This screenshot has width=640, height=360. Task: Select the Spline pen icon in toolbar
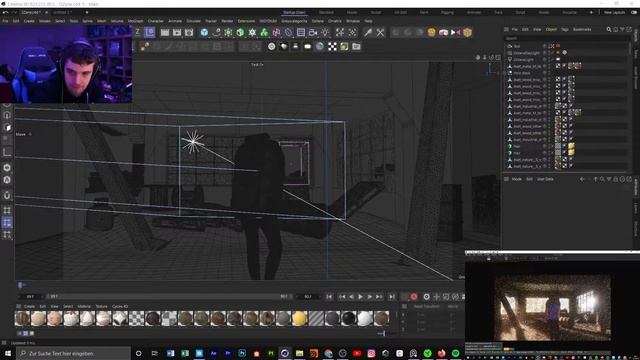pyautogui.click(x=216, y=32)
